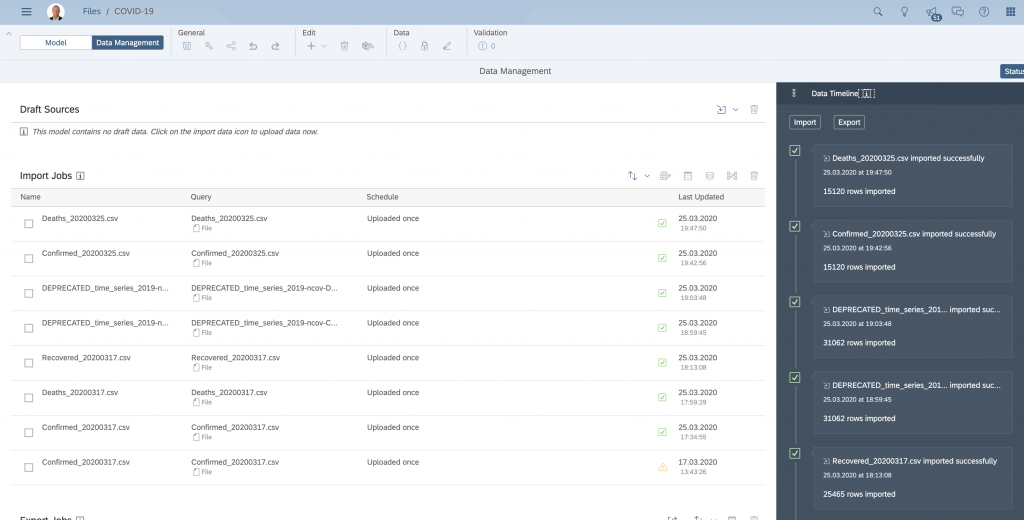Expand import data dropdown in Draft Sources
Screen dimensions: 1024x520
point(735,110)
